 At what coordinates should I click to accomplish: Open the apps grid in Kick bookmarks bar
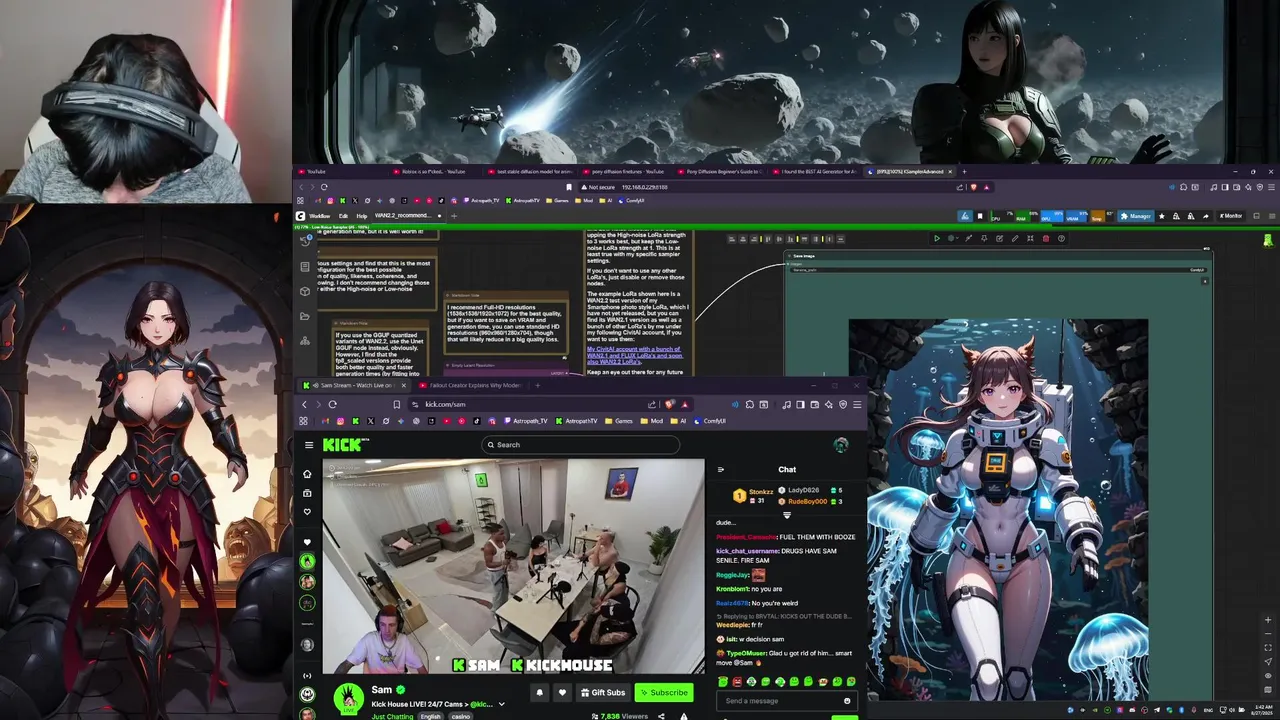(x=303, y=421)
